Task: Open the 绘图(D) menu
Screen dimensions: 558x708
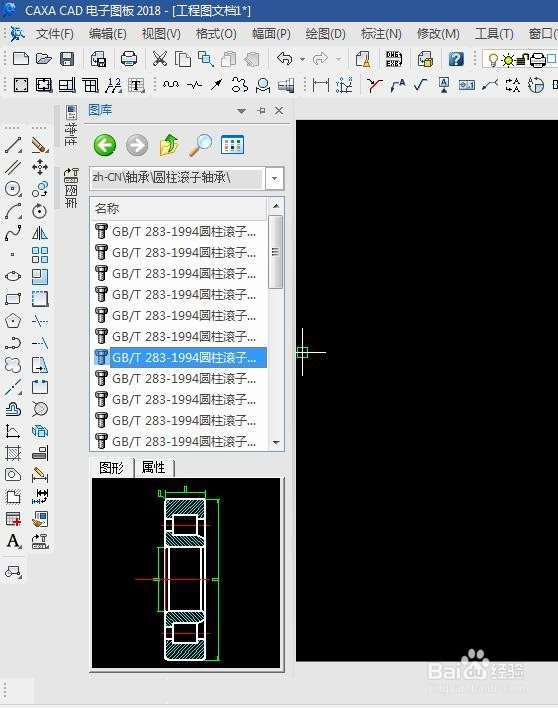Action: 325,34
